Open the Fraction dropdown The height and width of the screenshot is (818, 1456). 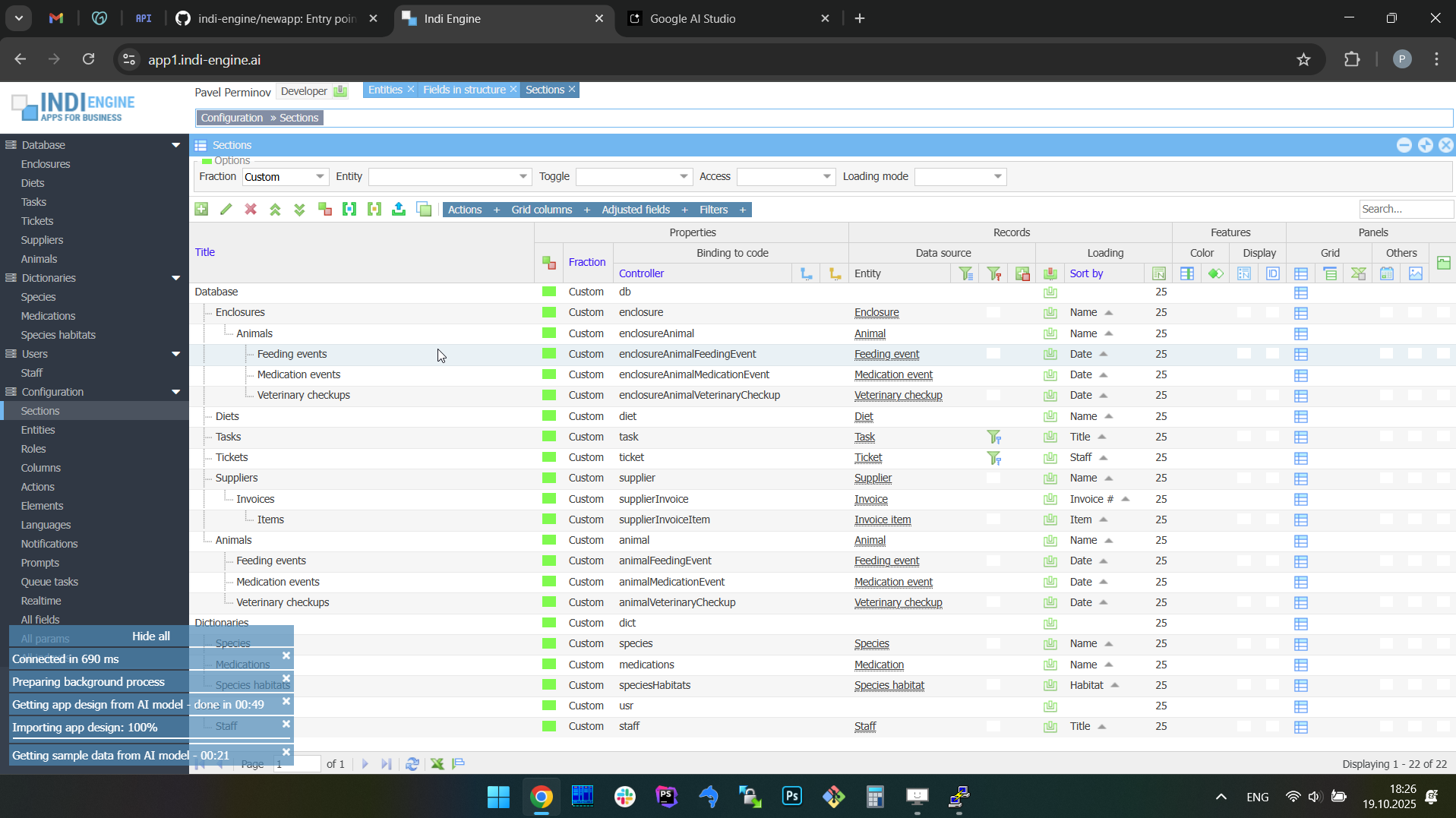[x=320, y=177]
